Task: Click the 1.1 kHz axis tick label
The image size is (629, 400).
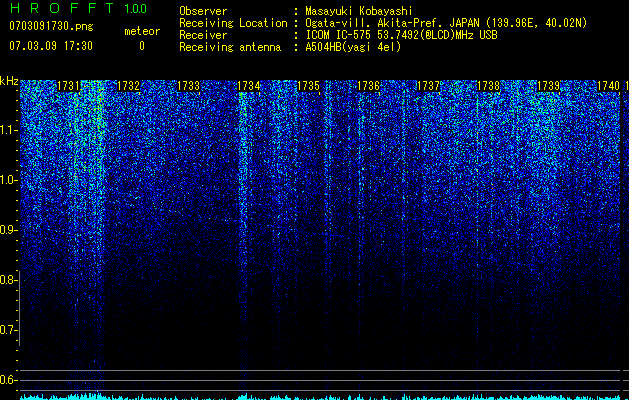Action: (x=8, y=130)
